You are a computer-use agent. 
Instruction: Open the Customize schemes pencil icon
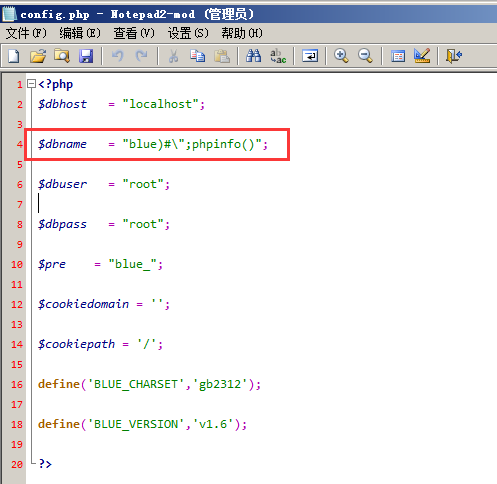pyautogui.click(x=422, y=56)
